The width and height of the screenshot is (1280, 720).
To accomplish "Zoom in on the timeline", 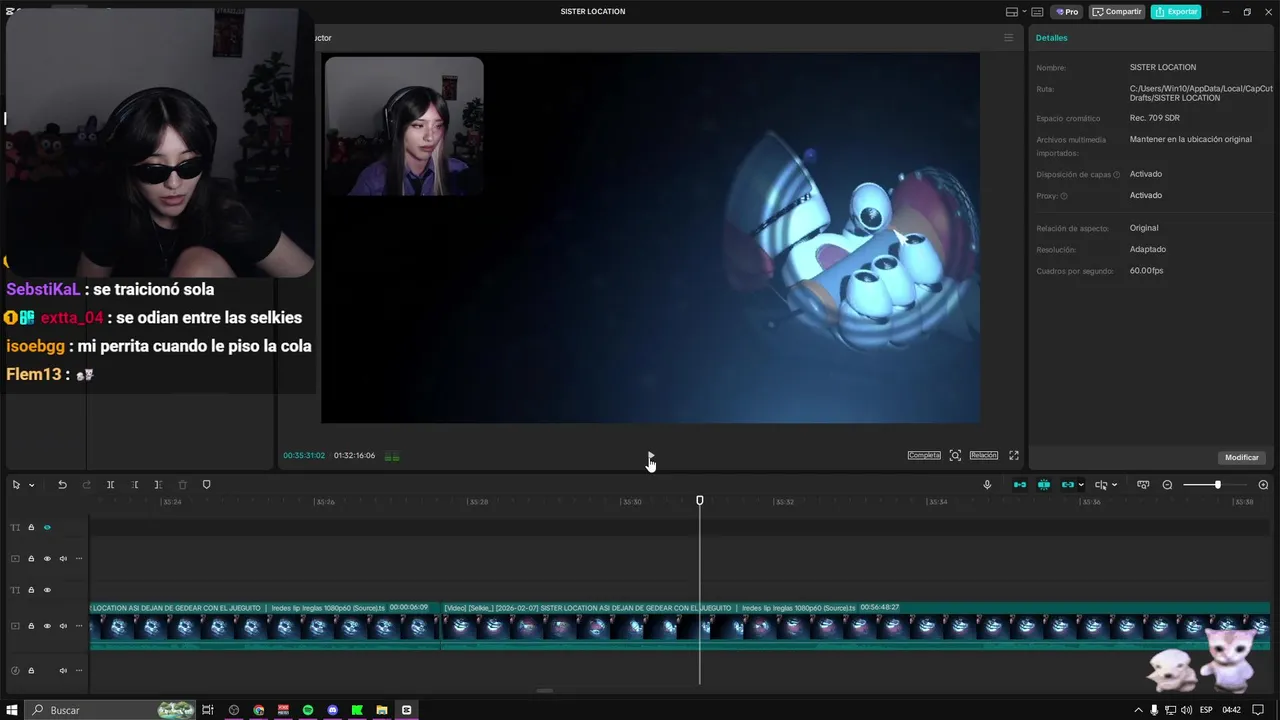I will click(x=1263, y=485).
